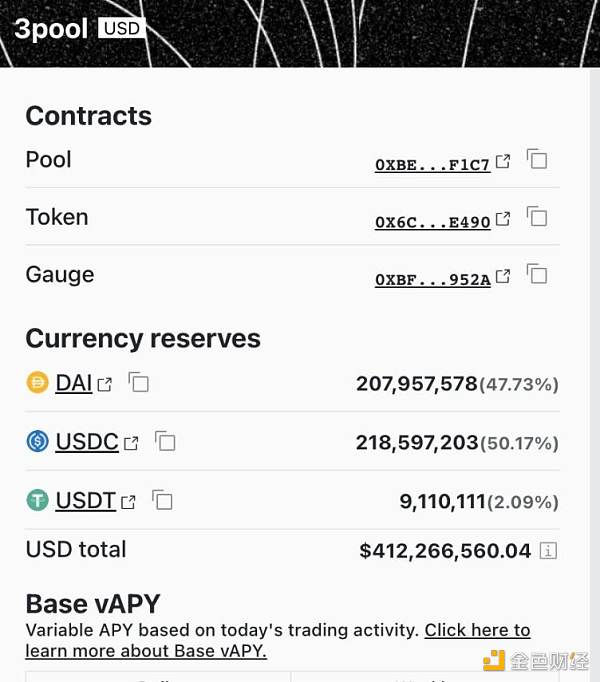Copy the Token contract address
The width and height of the screenshot is (600, 682).
(537, 217)
